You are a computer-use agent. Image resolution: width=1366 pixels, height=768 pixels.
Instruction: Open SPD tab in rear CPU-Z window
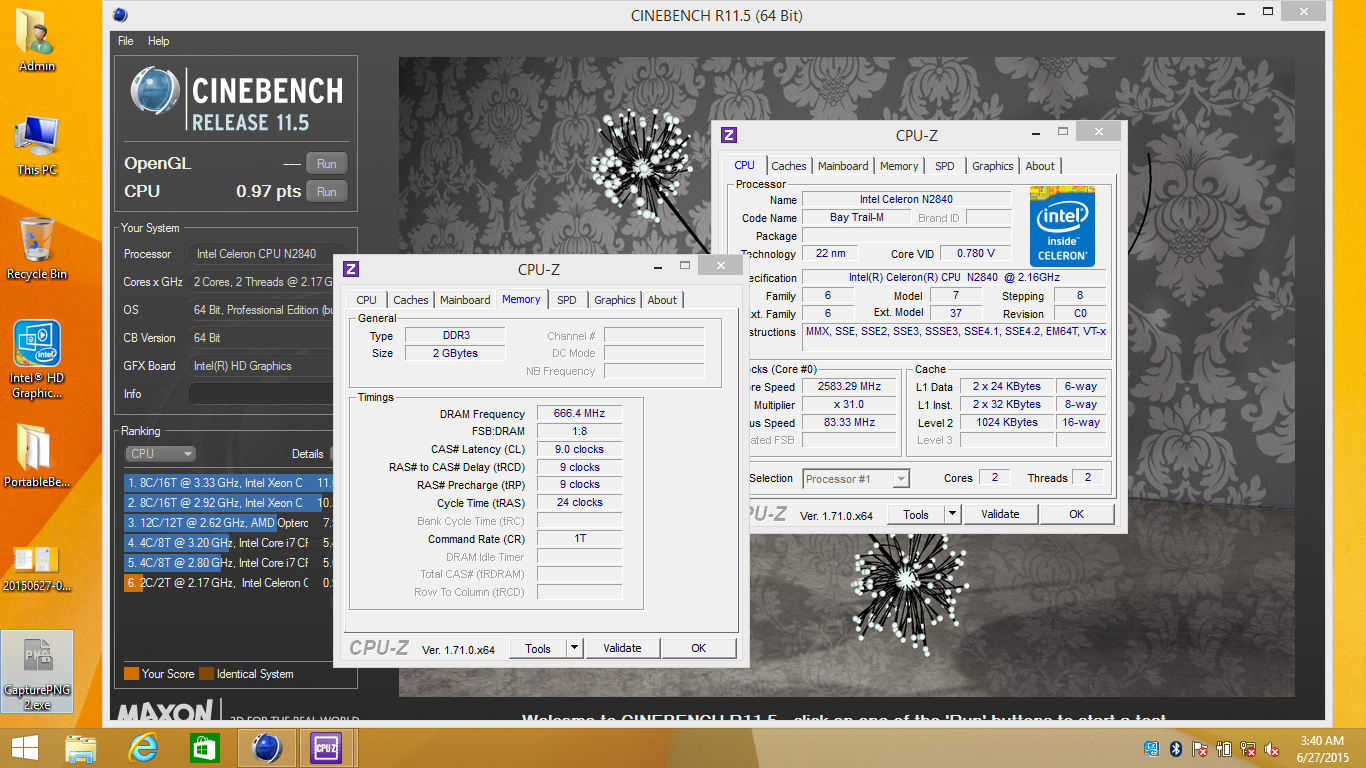(945, 166)
